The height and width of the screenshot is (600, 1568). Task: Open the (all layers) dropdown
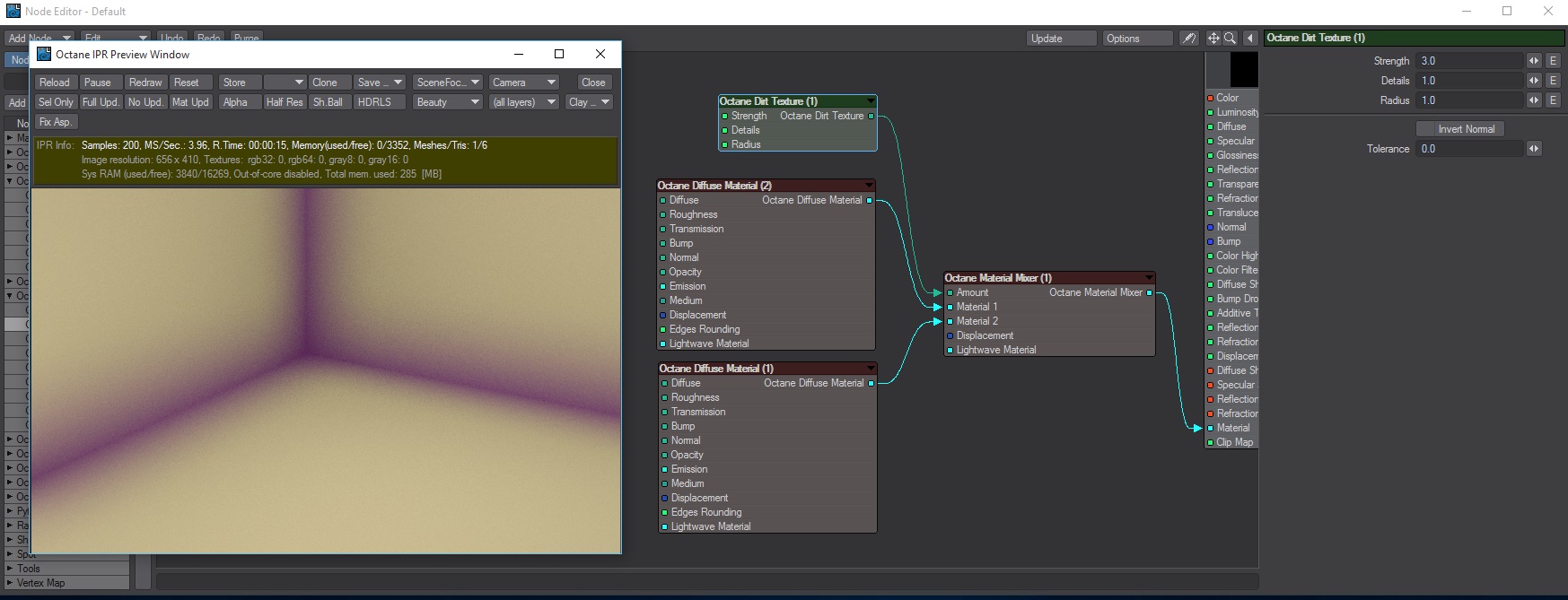[524, 102]
